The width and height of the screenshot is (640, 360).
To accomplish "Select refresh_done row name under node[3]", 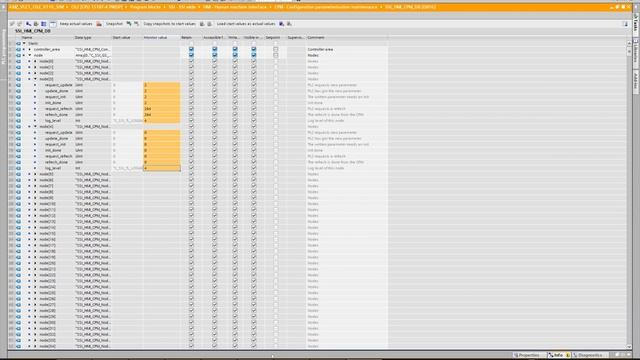I will click(56, 115).
